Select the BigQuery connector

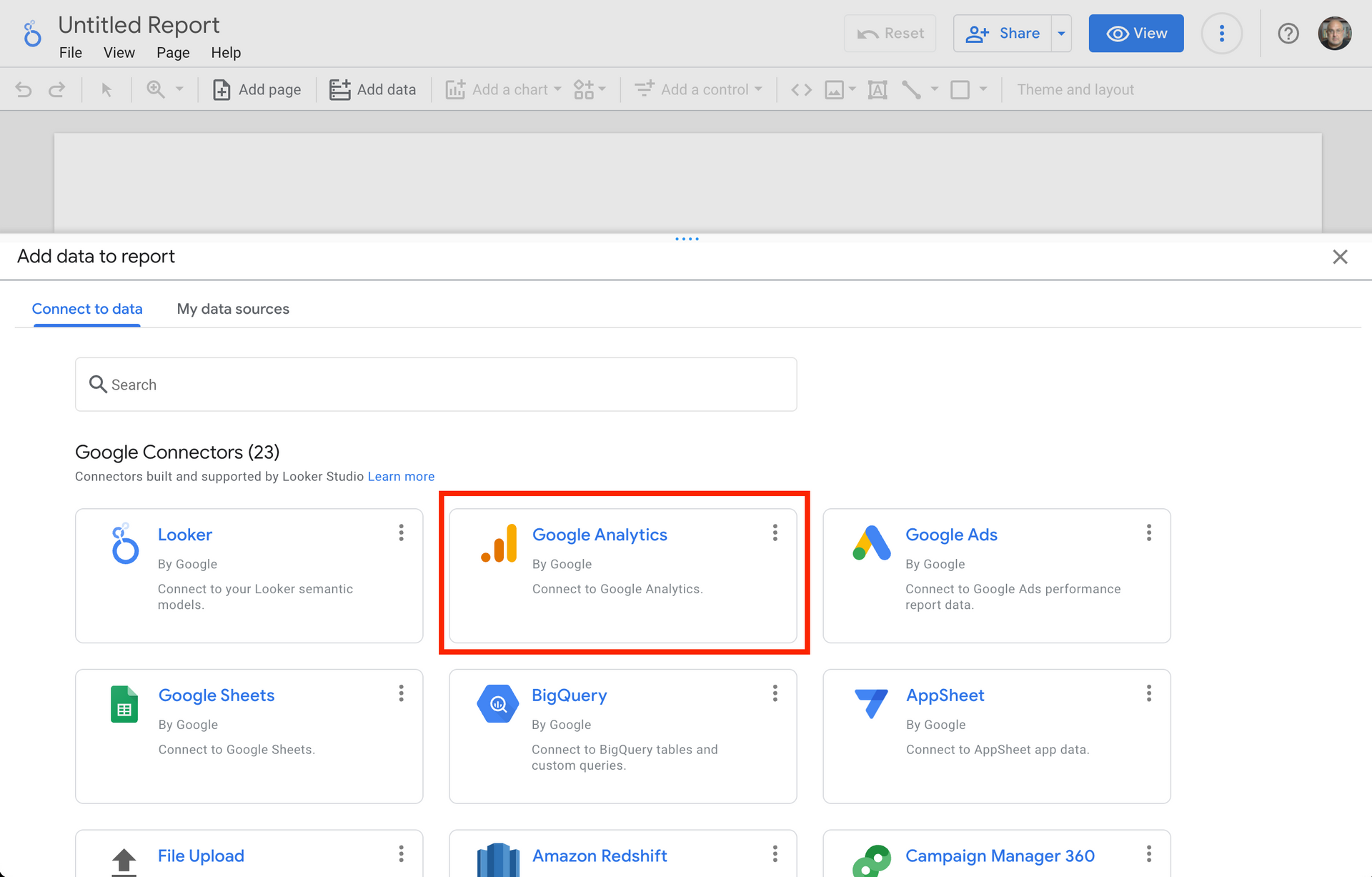[x=623, y=736]
